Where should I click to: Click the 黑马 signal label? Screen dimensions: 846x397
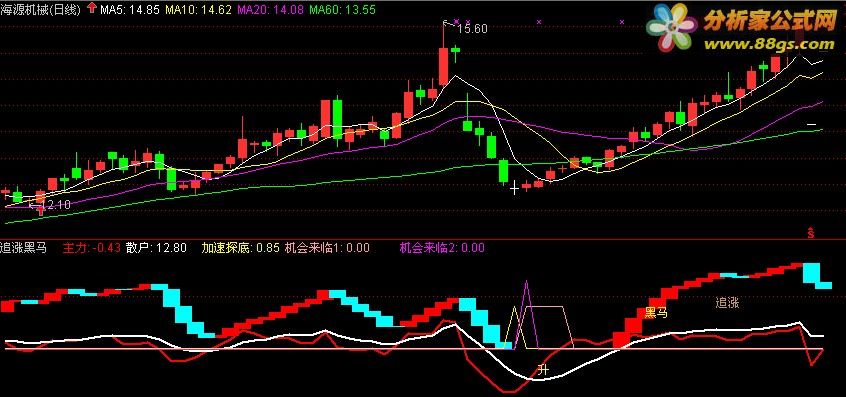click(656, 312)
